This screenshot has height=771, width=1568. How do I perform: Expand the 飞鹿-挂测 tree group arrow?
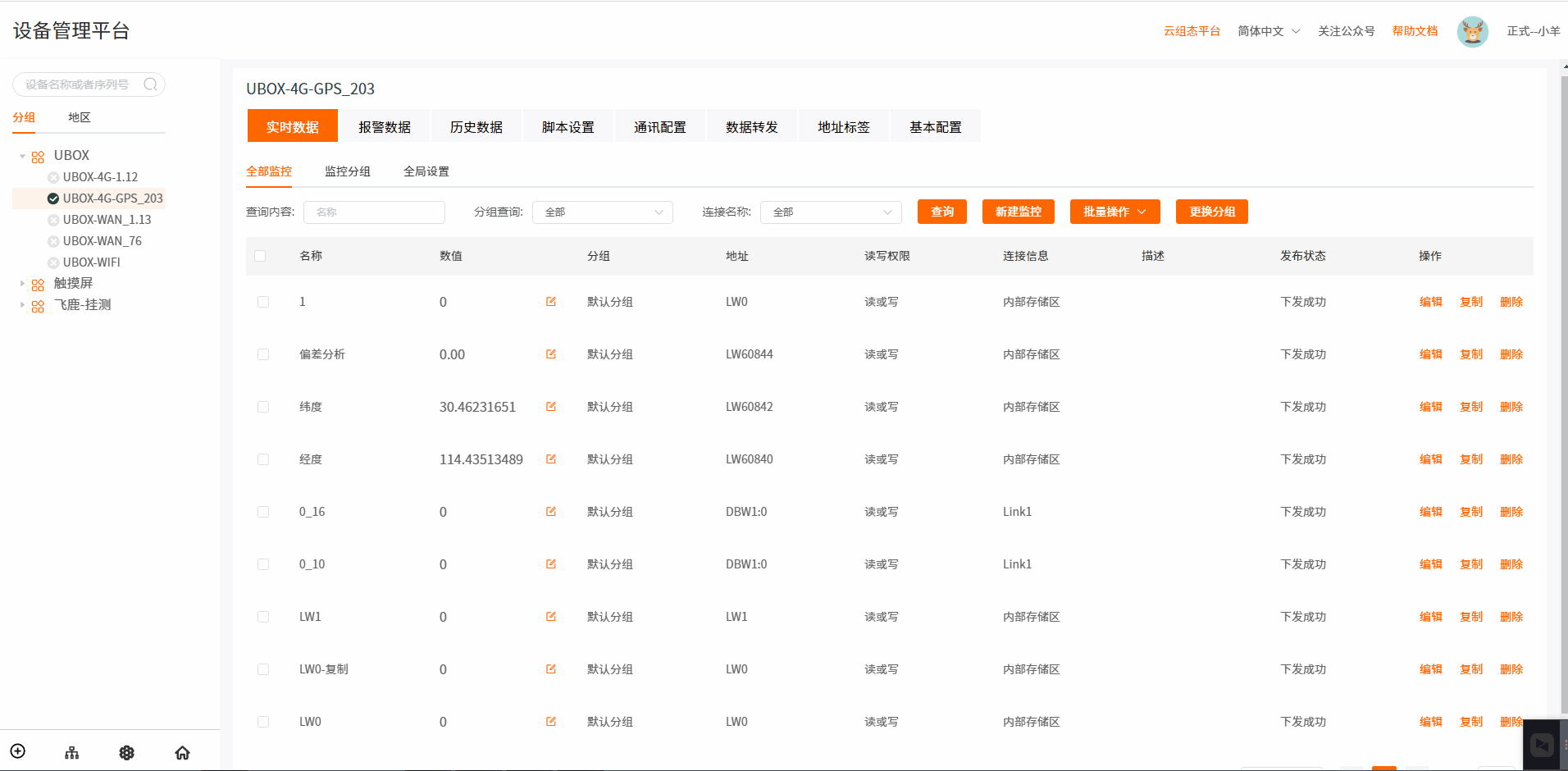[x=22, y=305]
